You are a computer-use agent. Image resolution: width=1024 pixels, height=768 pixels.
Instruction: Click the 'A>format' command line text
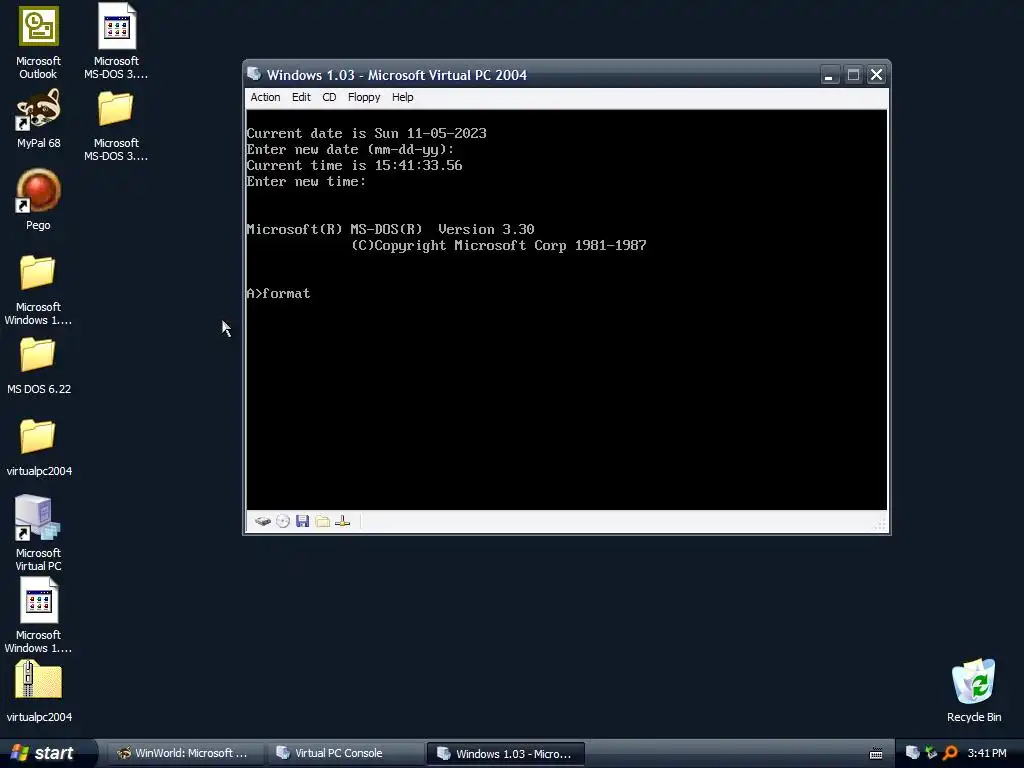(278, 293)
